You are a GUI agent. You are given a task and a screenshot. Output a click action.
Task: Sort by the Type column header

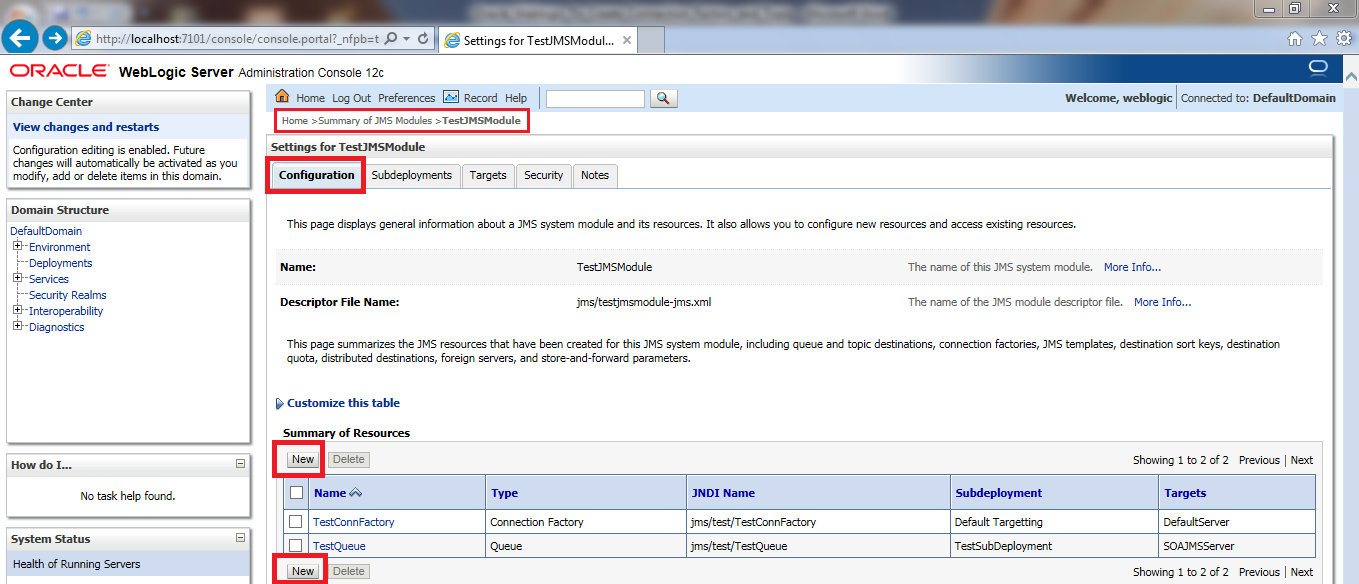tap(505, 493)
